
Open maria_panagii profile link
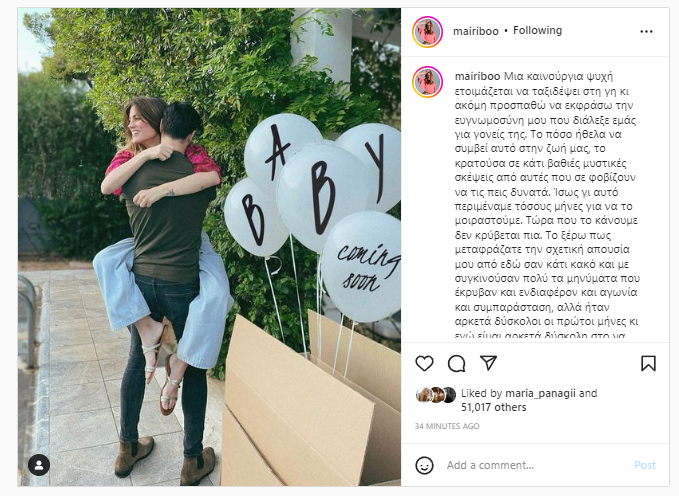tap(540, 393)
